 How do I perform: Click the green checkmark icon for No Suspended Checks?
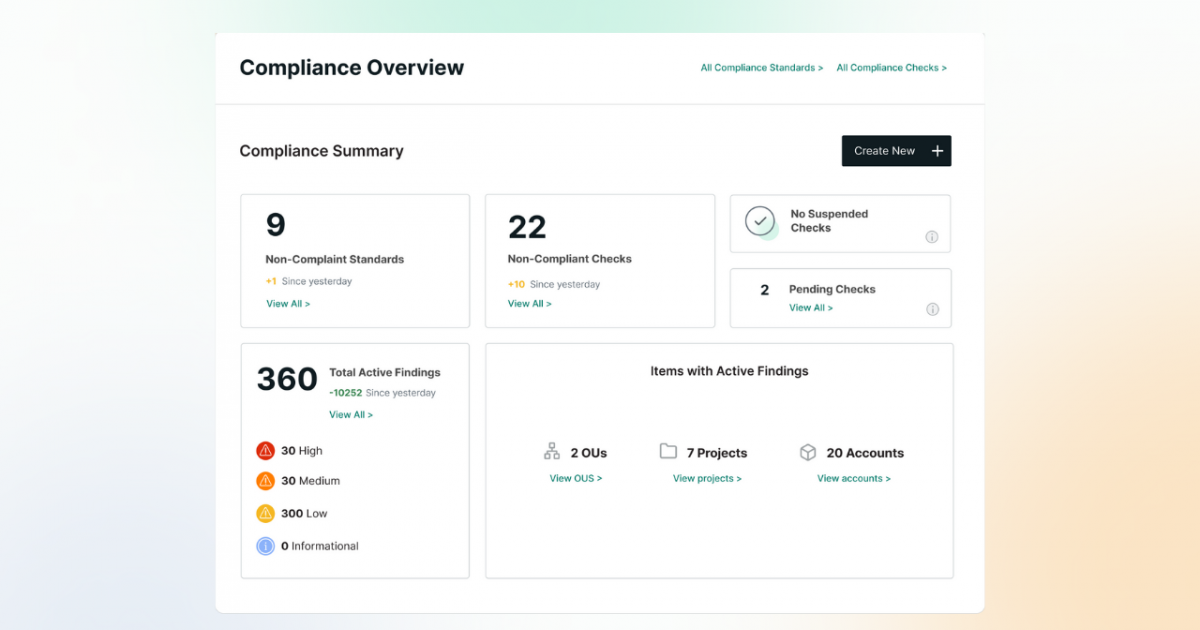pyautogui.click(x=760, y=222)
